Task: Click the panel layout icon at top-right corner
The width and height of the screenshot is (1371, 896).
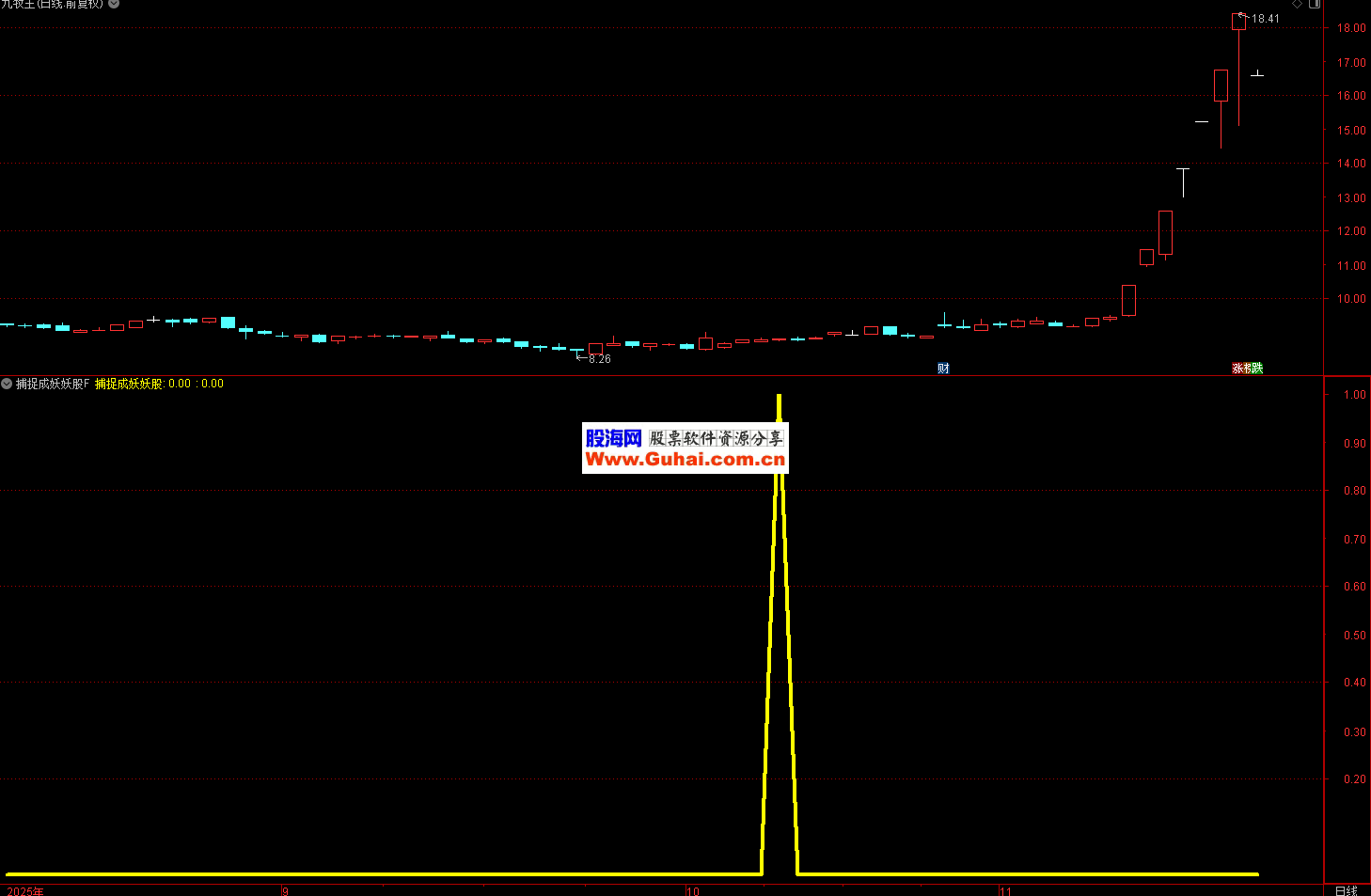Action: coord(1315,4)
